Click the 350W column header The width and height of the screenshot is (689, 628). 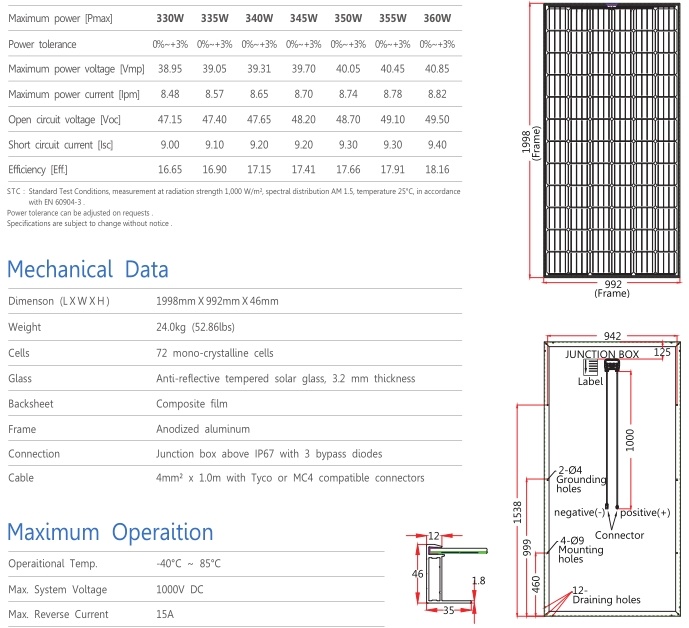click(x=348, y=18)
